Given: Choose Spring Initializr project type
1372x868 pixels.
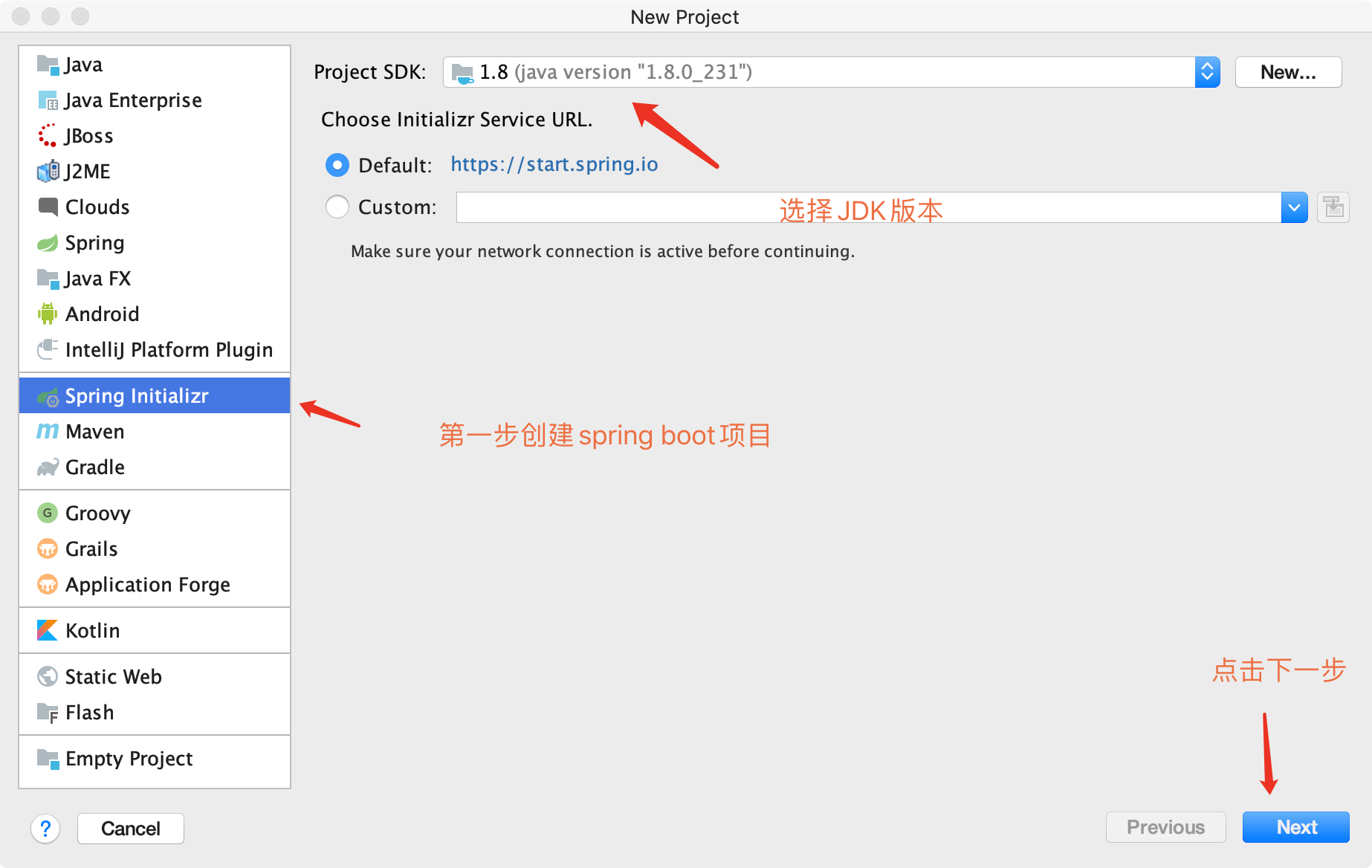Looking at the screenshot, I should (155, 395).
